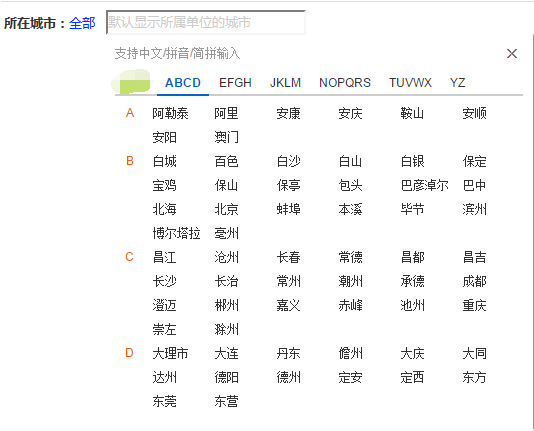Choose city 常州
Viewport: 534px width, 431px height.
(x=288, y=282)
